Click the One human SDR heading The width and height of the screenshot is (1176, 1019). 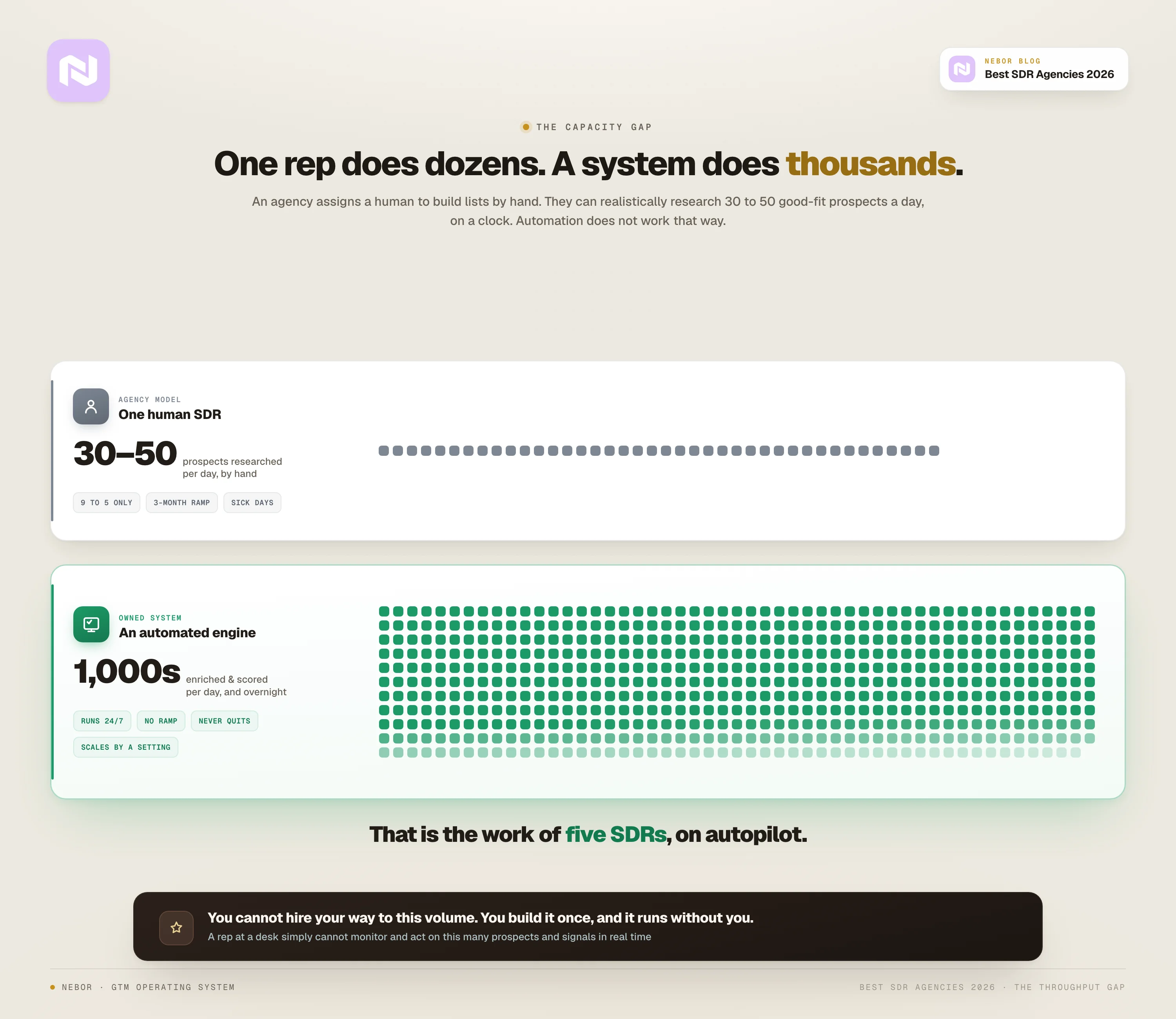point(169,415)
